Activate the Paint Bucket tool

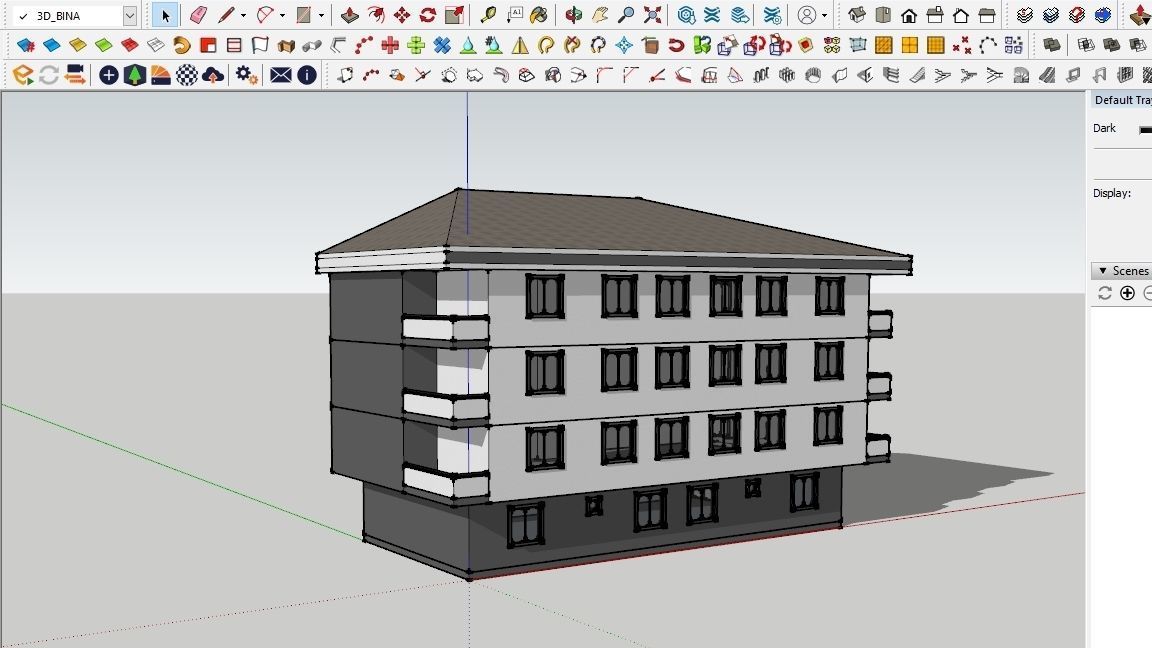(x=539, y=15)
